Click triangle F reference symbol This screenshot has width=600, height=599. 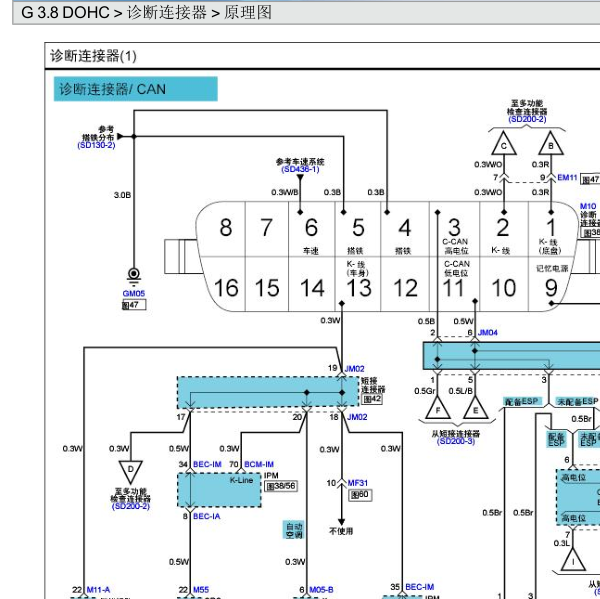point(438,408)
